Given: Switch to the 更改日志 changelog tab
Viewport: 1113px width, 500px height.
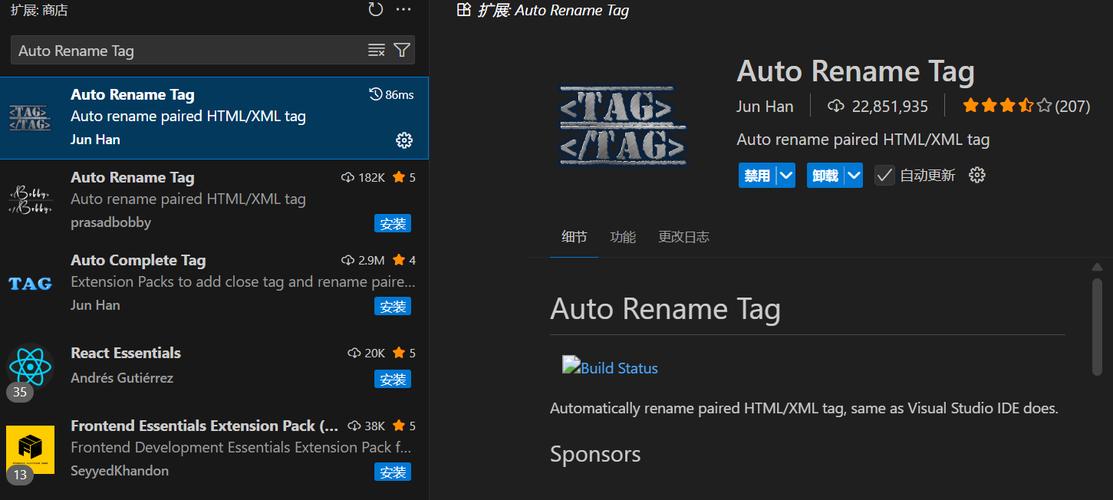Looking at the screenshot, I should click(684, 237).
